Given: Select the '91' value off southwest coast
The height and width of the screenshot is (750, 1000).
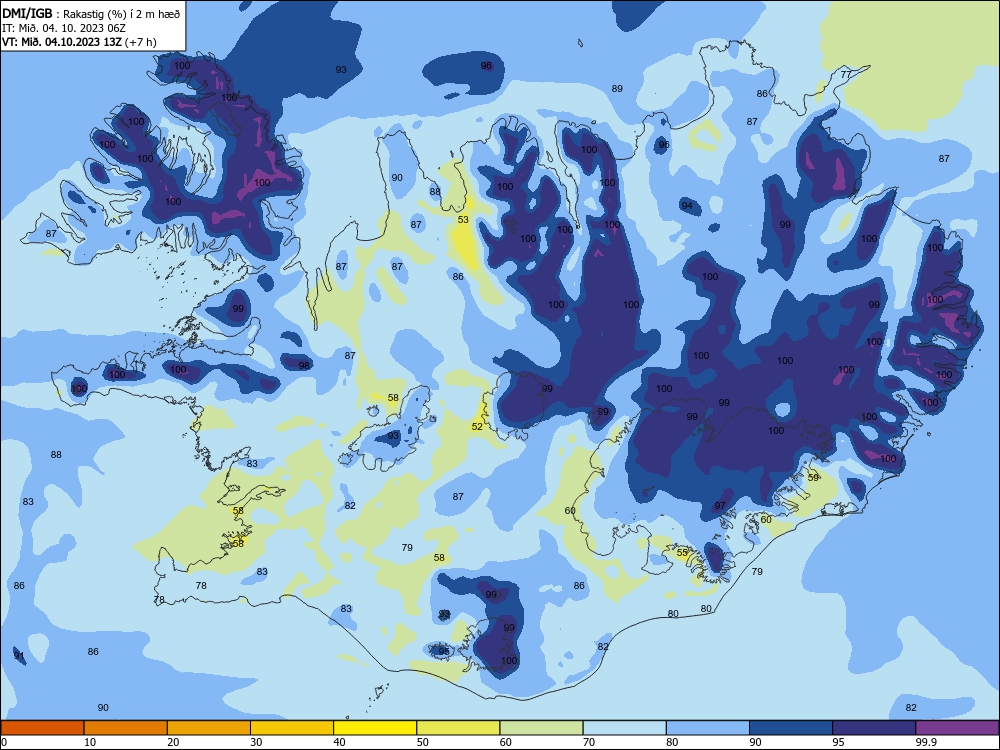Looking at the screenshot, I should (19, 656).
